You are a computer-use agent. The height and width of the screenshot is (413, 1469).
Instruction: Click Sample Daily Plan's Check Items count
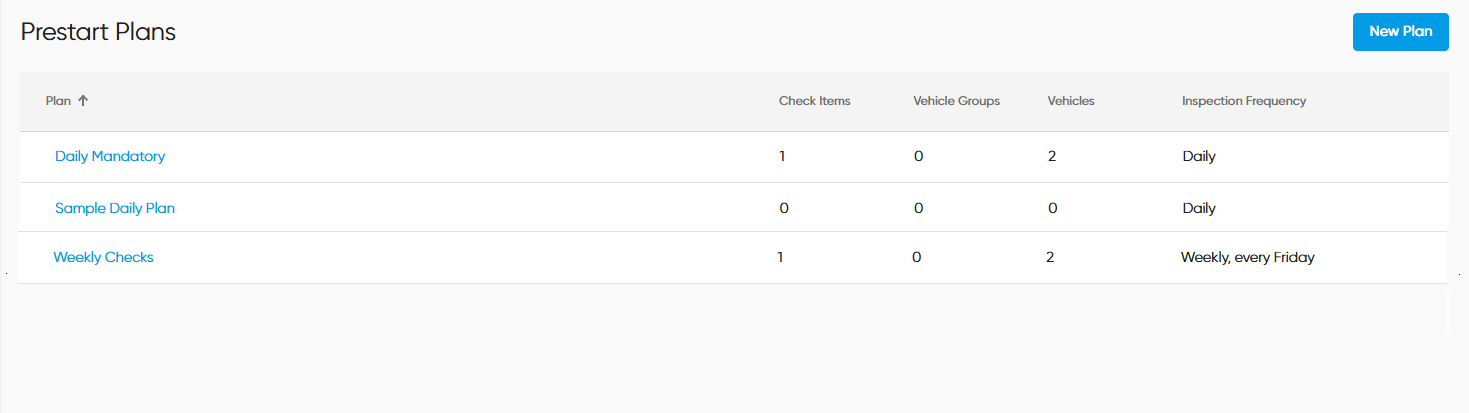pyautogui.click(x=783, y=208)
